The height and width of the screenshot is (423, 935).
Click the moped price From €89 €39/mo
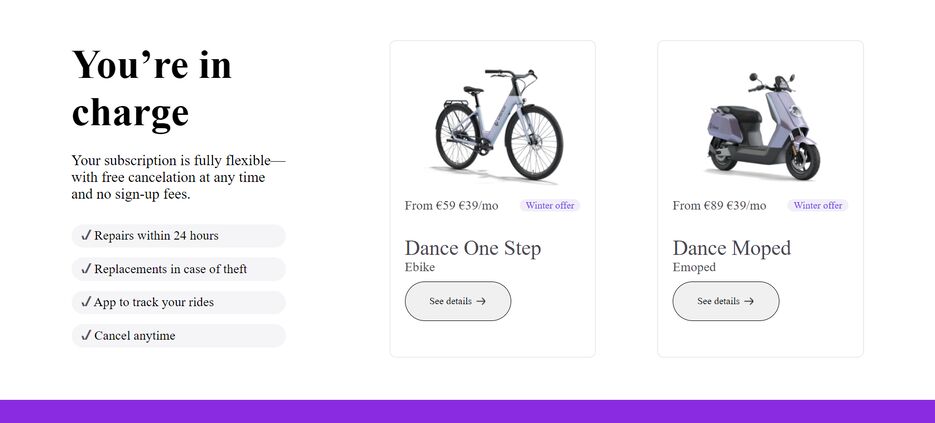point(719,206)
